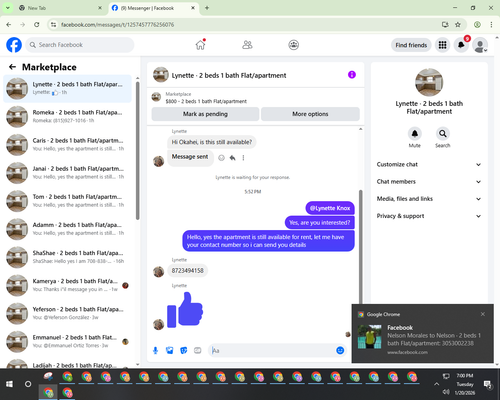Click the Marketplace $800 listing banner
500x400 pixels.
pos(255,98)
